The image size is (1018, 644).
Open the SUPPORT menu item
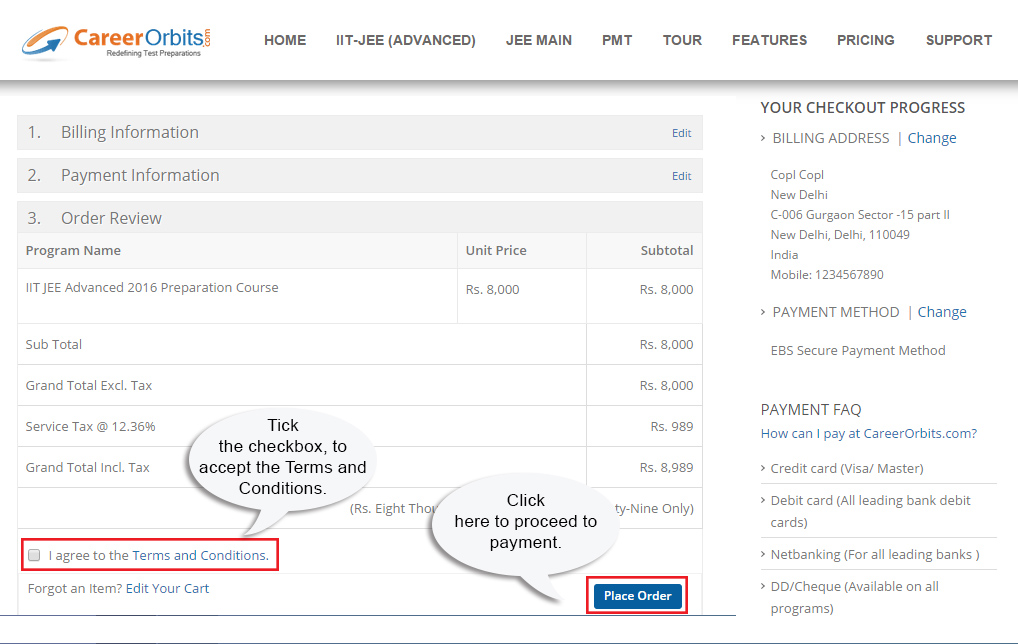(x=958, y=40)
